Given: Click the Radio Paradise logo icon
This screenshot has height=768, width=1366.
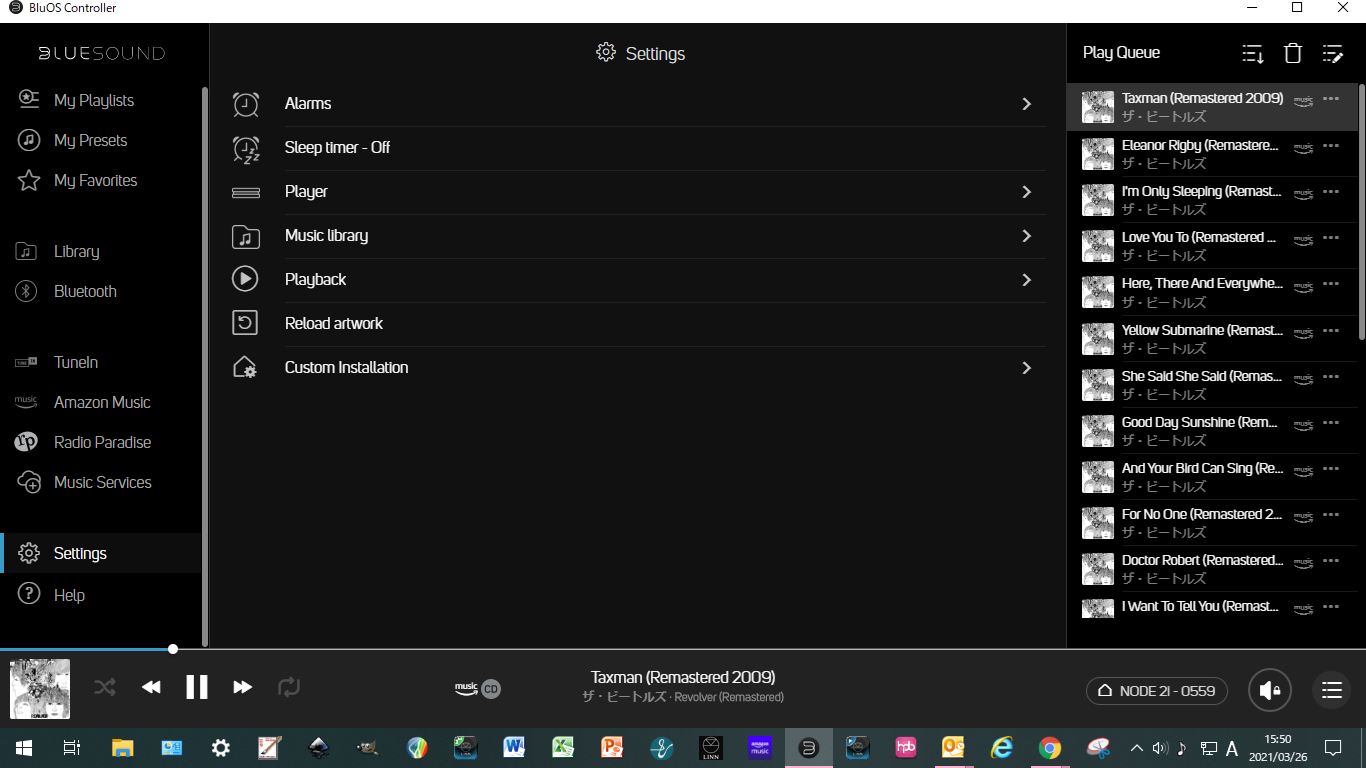Looking at the screenshot, I should click(x=27, y=442).
